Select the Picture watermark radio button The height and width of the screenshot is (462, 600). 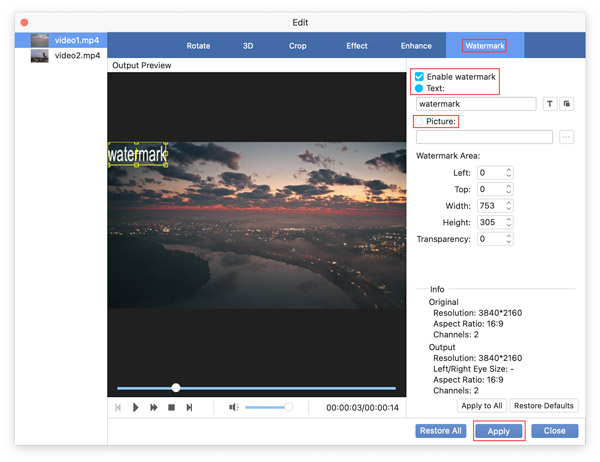coord(420,121)
